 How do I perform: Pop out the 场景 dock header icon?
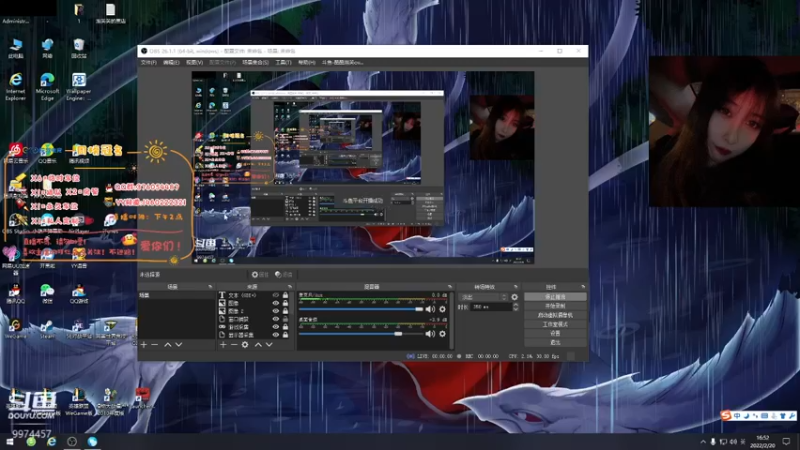click(210, 287)
